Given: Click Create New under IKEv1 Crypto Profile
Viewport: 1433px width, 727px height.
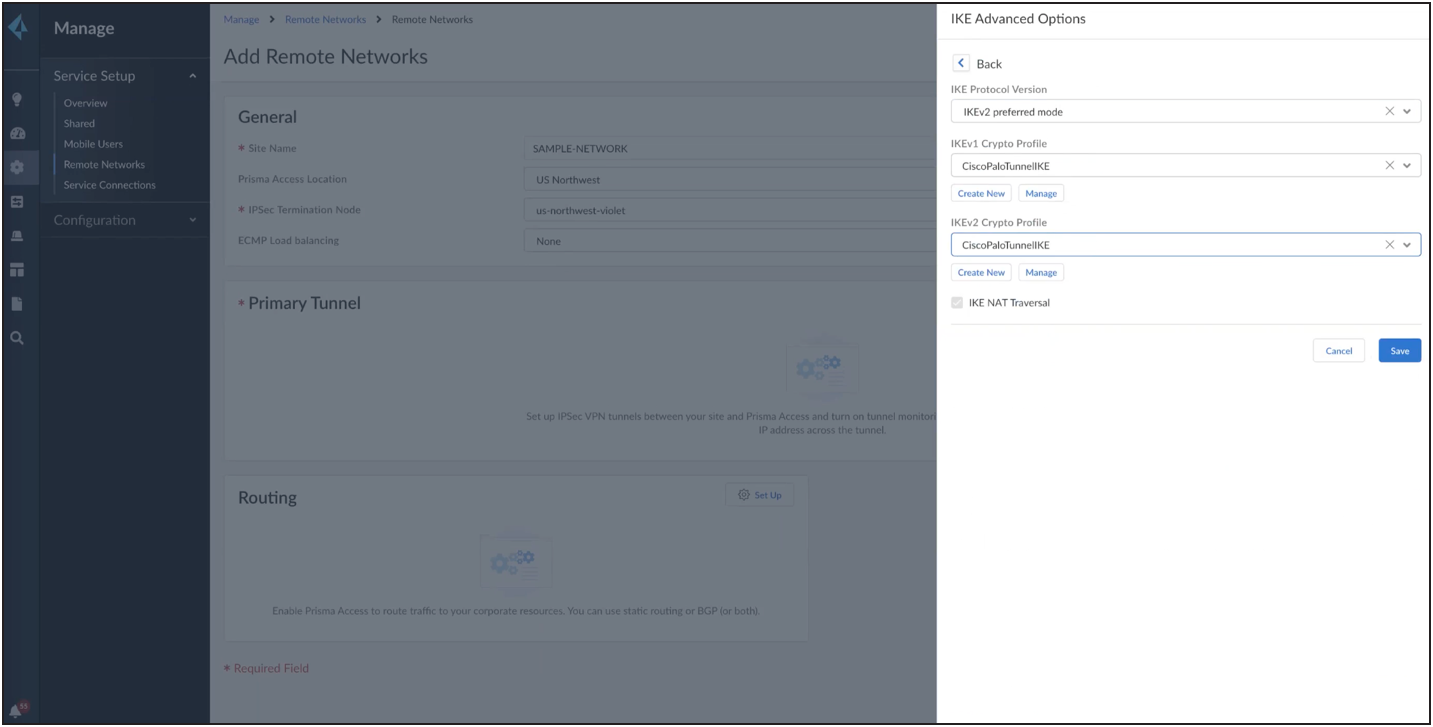Looking at the screenshot, I should (x=981, y=193).
